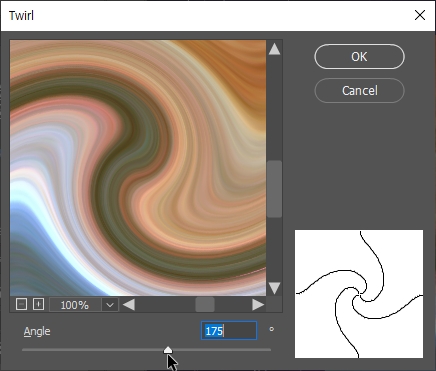Screen dimensions: 436x371
Task: Click the vertical scrollbar thumb of the preview
Action: click(274, 189)
